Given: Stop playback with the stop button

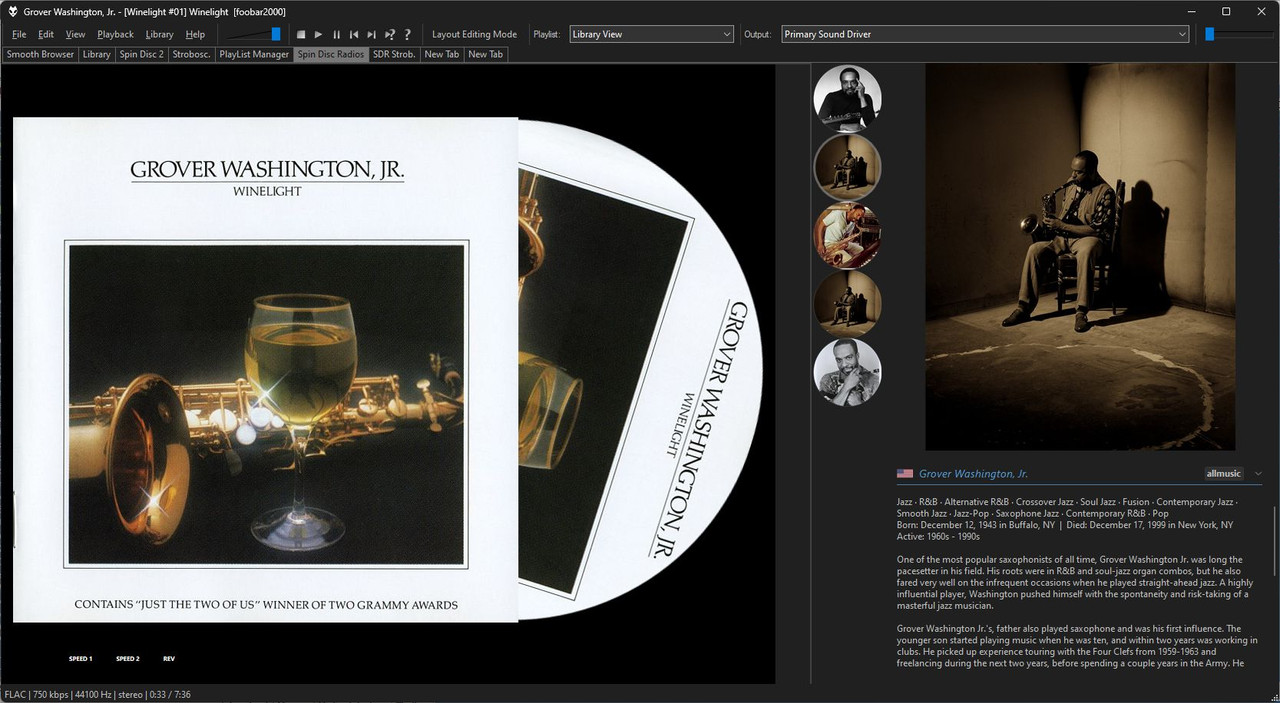Looking at the screenshot, I should tap(301, 34).
